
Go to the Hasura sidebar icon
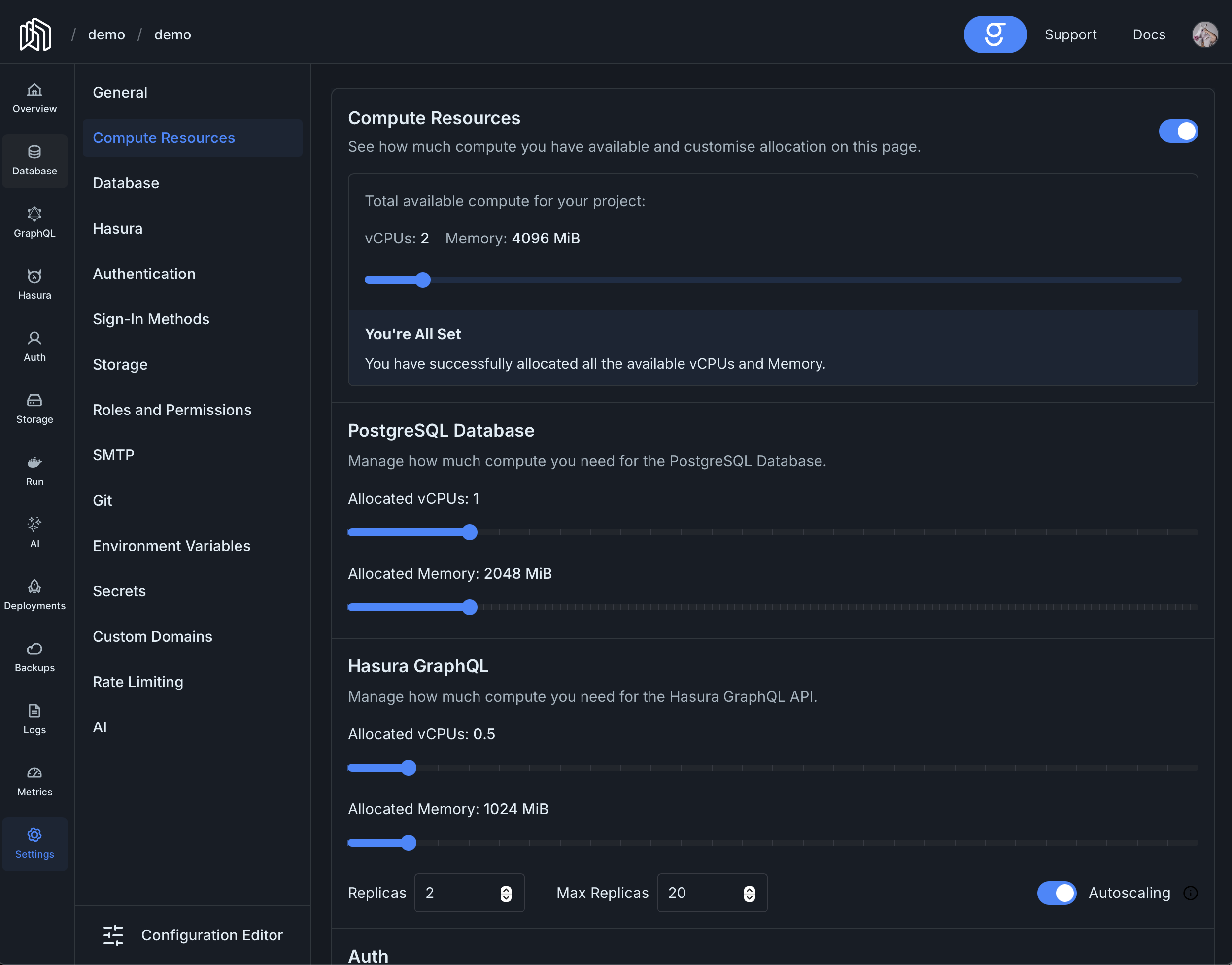click(x=34, y=276)
